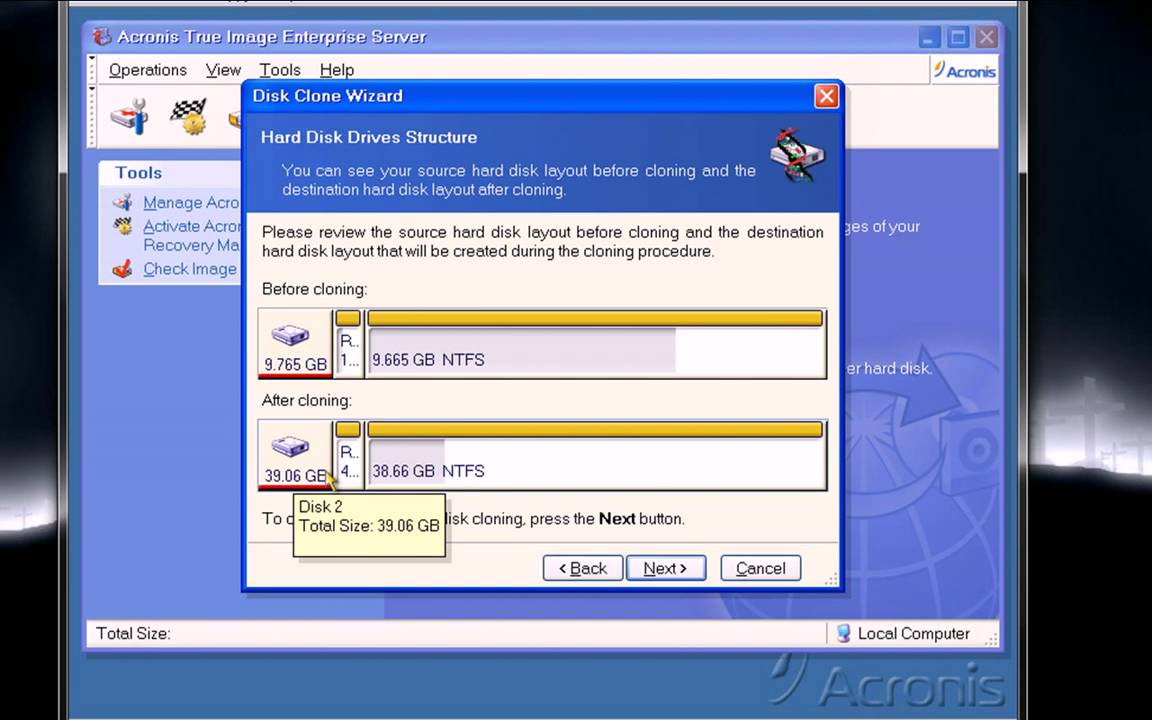Open Check Image link in Tools panel
This screenshot has width=1152, height=720.
190,269
